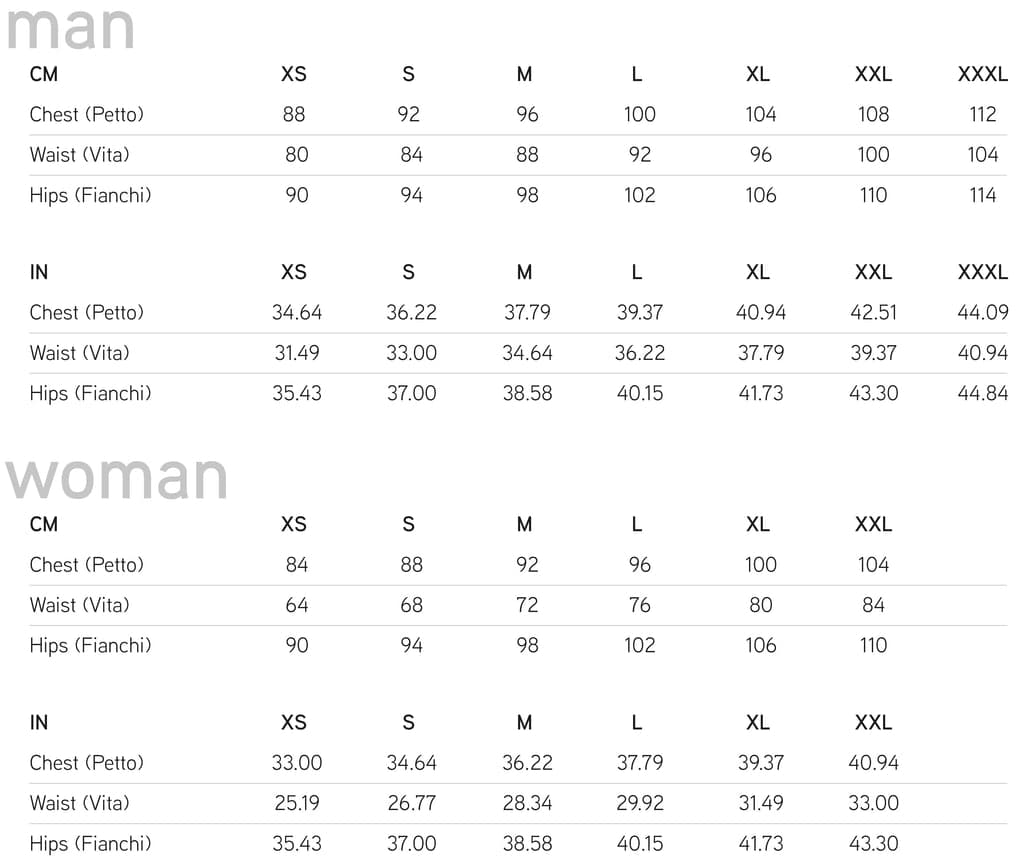Click woman's Waist CM value 76 under L

(639, 605)
